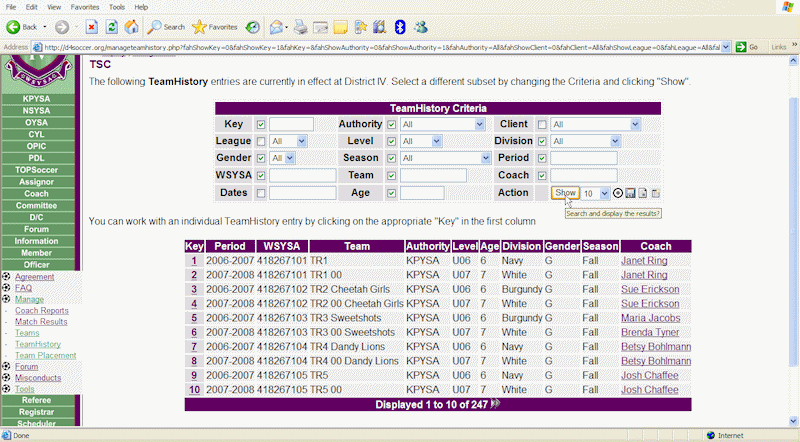Image resolution: width=800 pixels, height=442 pixels.
Task: Click into the Team criteria text field
Action: tap(433, 176)
